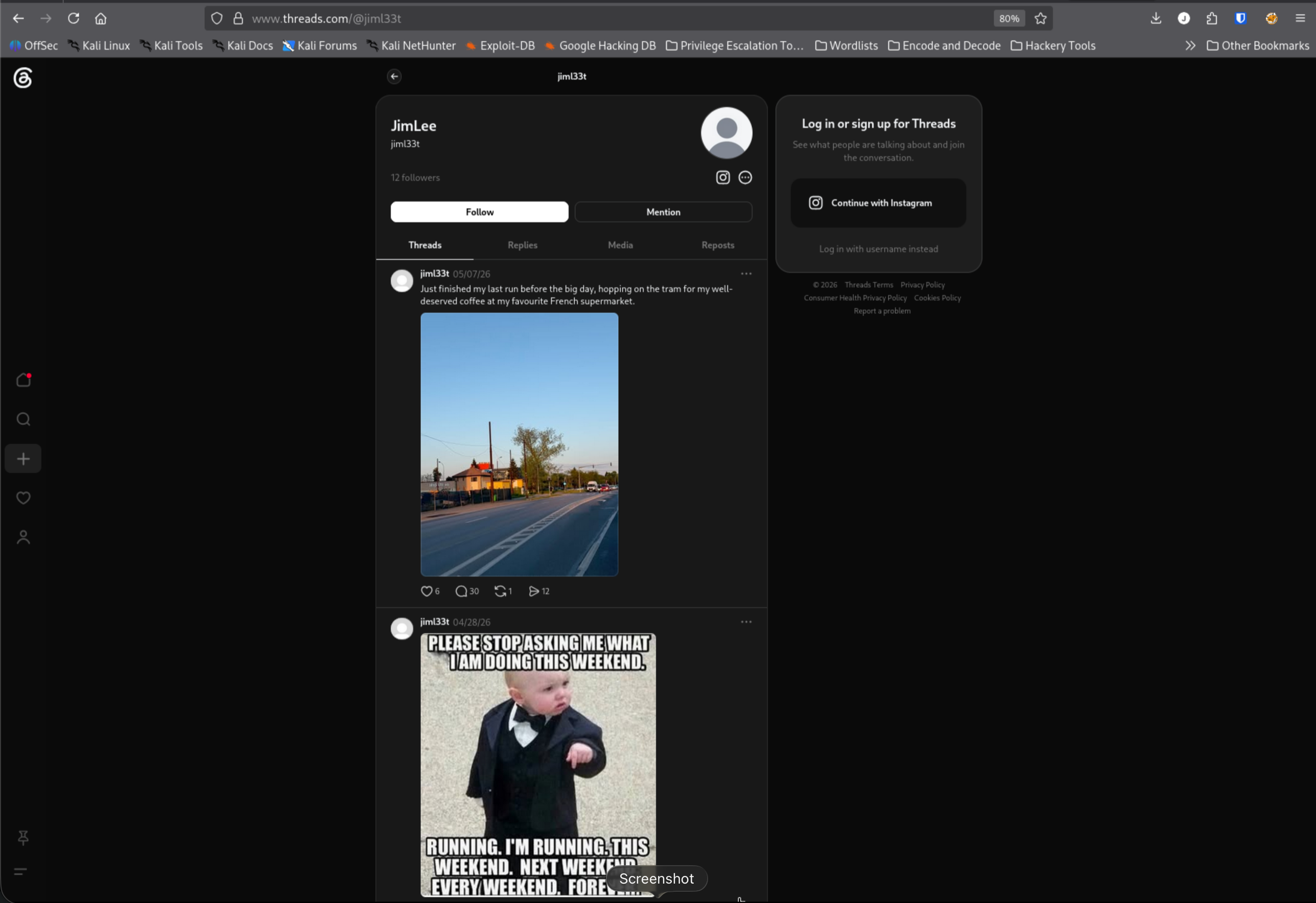Viewport: 1316px width, 903px height.
Task: Open the search sidebar icon
Action: (23, 419)
